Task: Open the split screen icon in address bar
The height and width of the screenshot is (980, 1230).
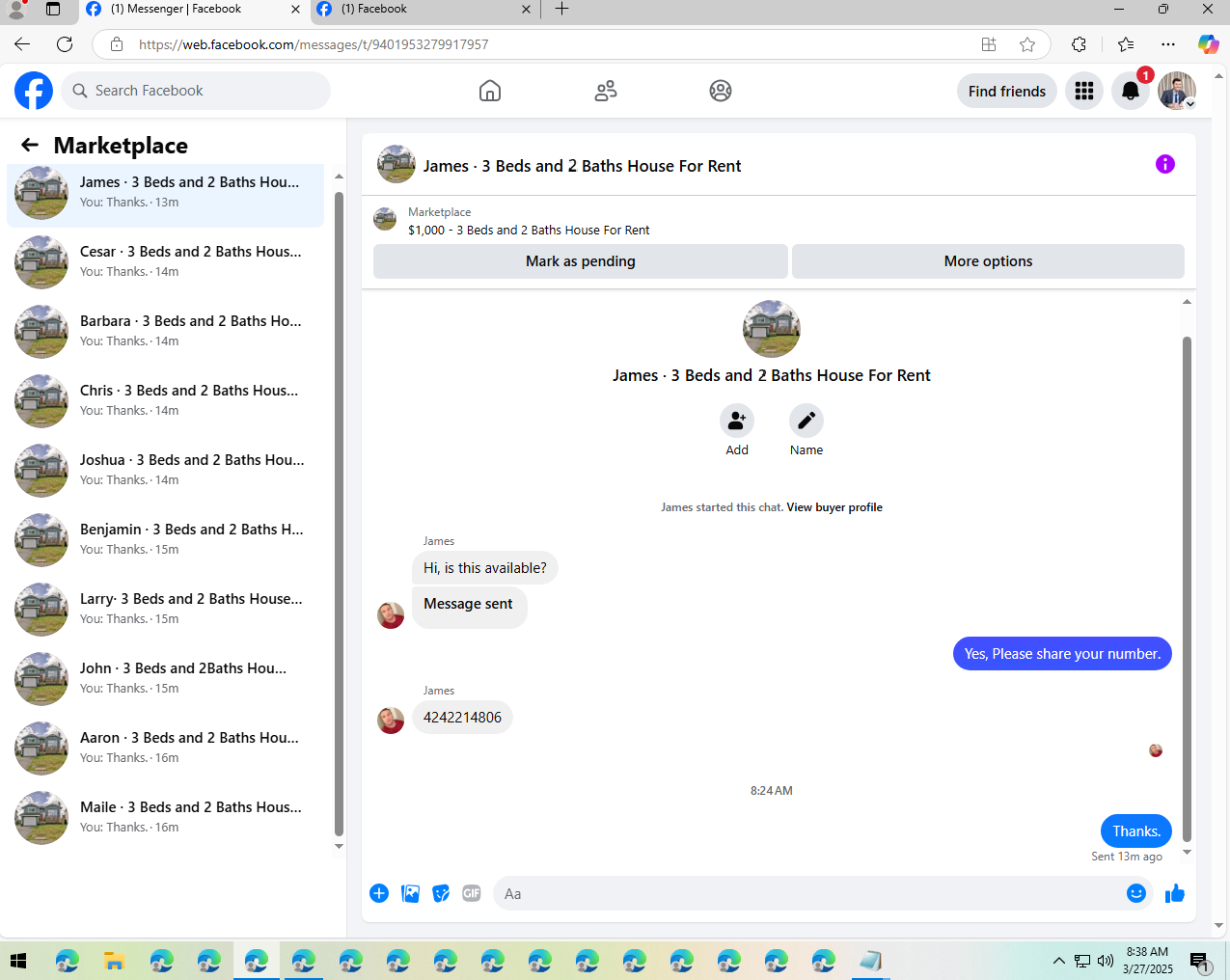Action: click(x=989, y=44)
